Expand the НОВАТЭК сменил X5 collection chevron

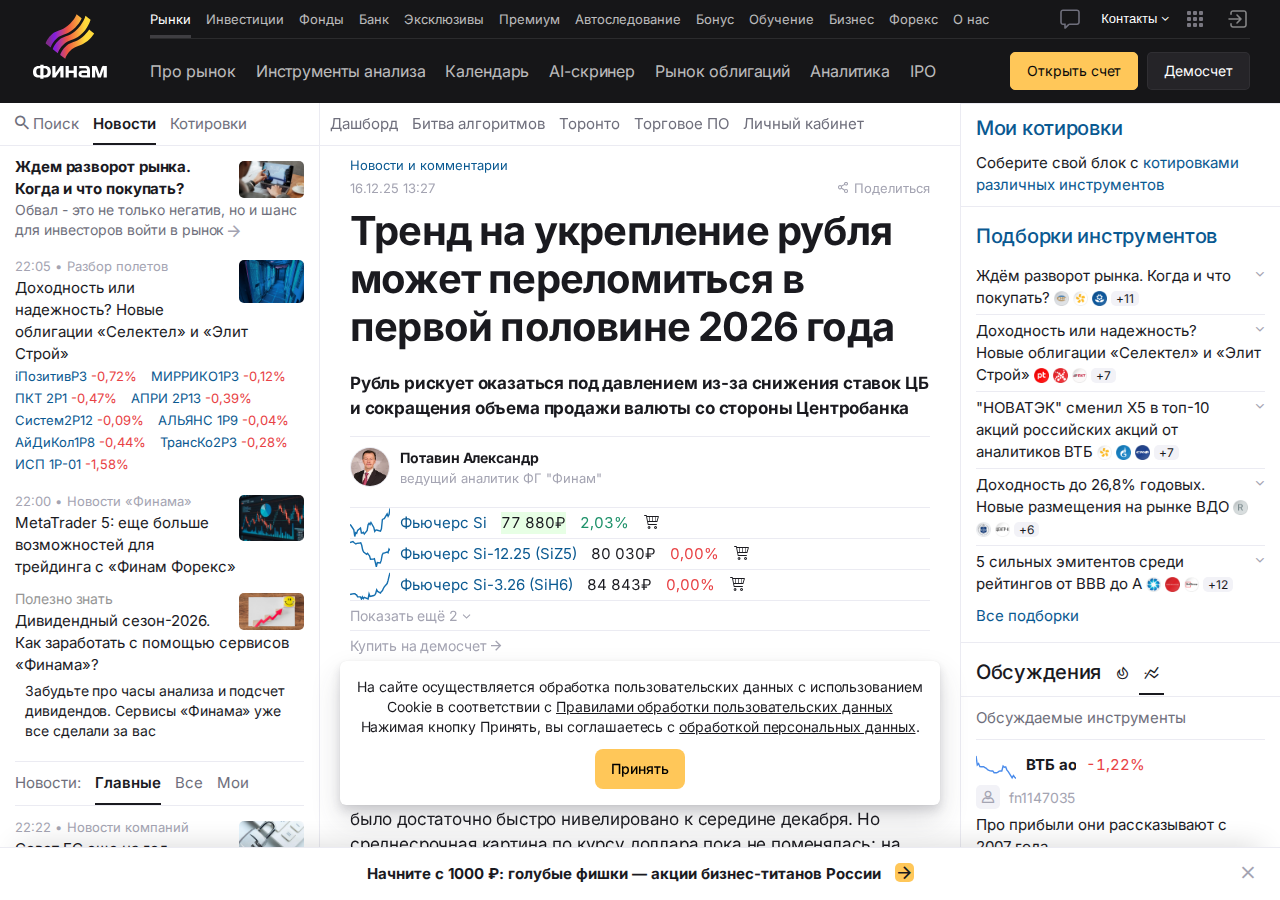[1260, 406]
